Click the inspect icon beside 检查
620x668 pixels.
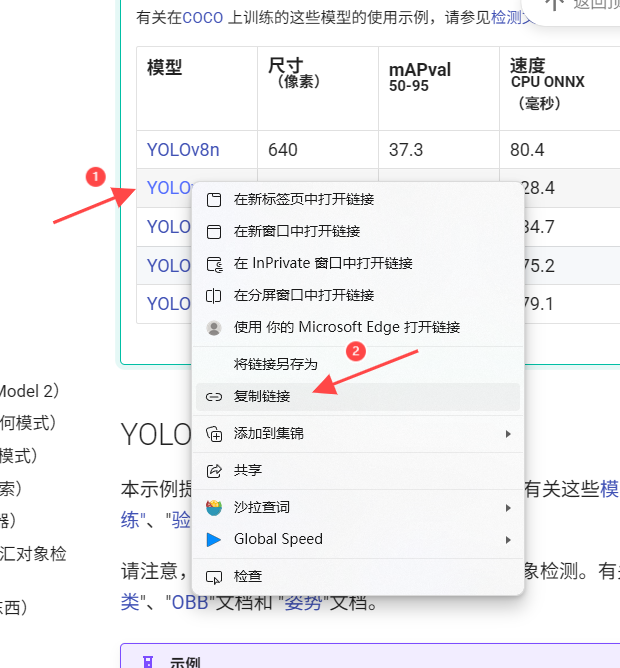pos(214,577)
